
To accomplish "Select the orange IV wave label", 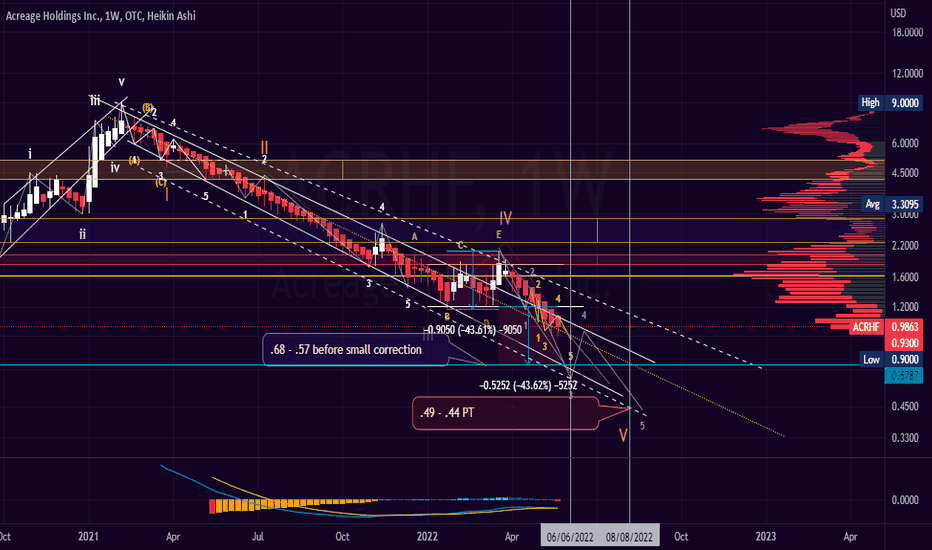I will pos(505,218).
